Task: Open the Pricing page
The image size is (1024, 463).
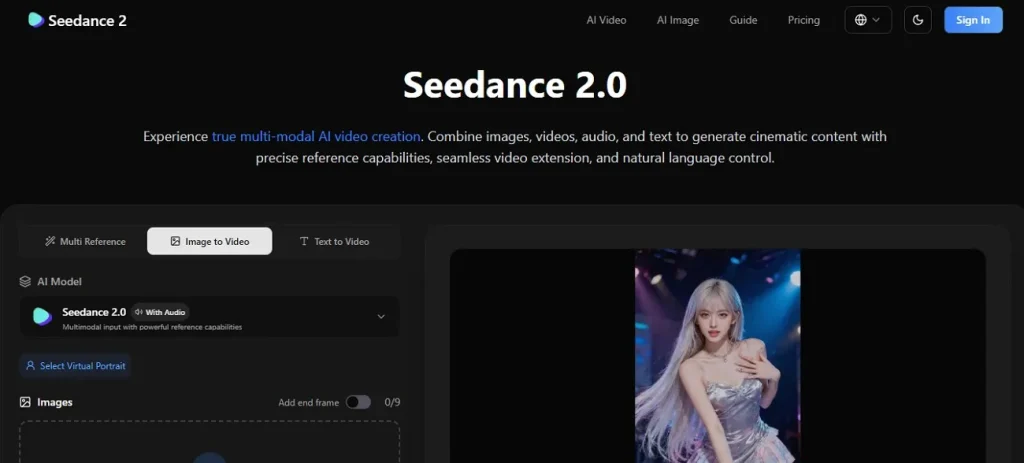Action: (x=803, y=20)
